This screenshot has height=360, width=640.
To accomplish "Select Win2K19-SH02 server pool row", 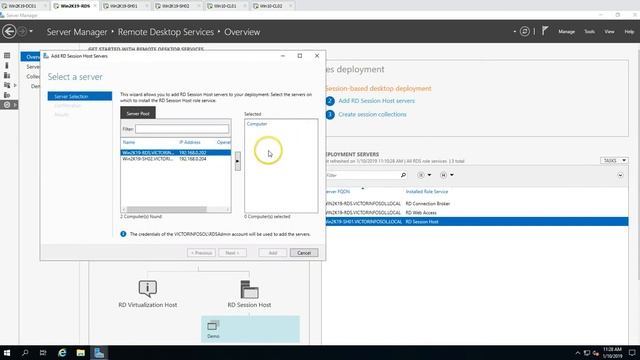I will click(x=176, y=159).
